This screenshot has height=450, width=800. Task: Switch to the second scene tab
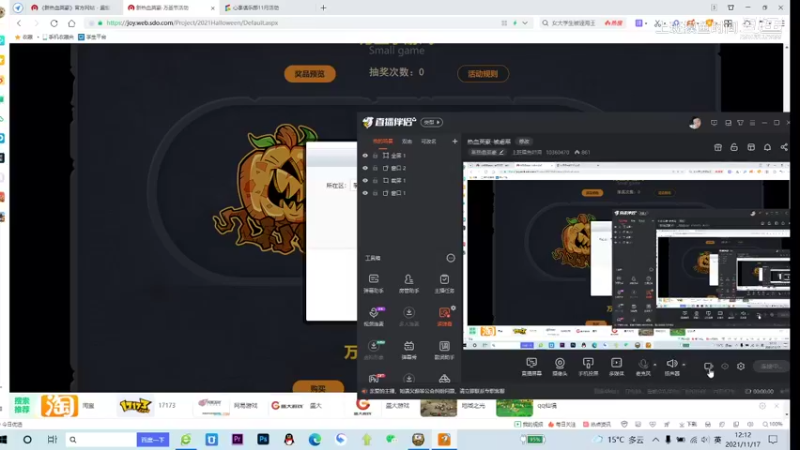(407, 141)
